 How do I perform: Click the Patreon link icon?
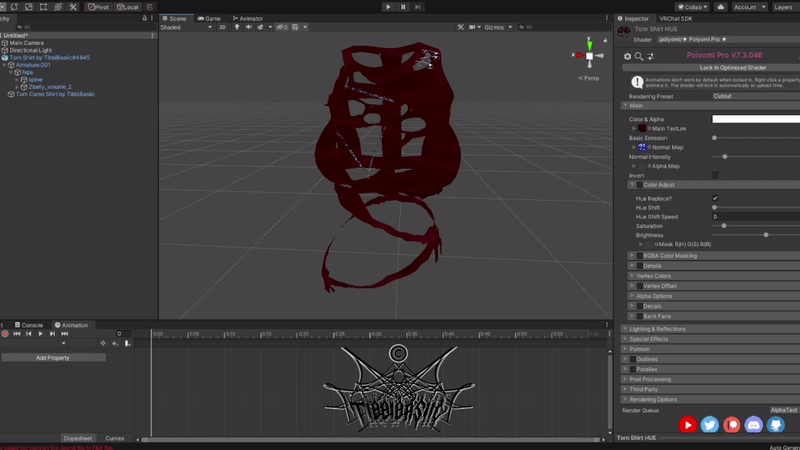(x=732, y=425)
